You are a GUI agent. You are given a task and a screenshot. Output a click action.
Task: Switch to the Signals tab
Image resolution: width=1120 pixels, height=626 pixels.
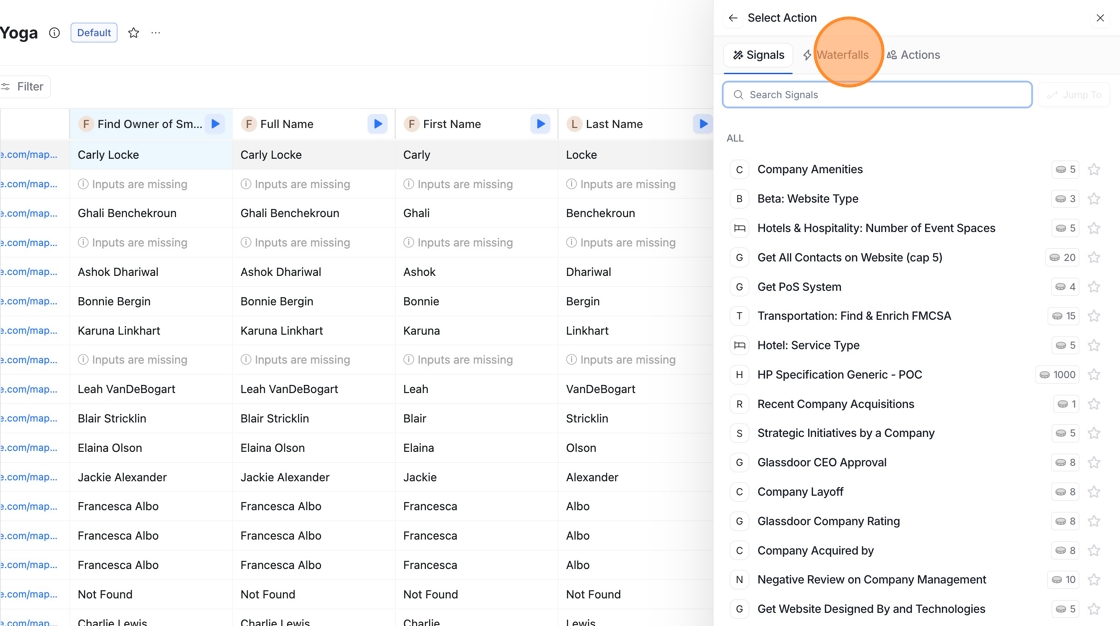(758, 55)
